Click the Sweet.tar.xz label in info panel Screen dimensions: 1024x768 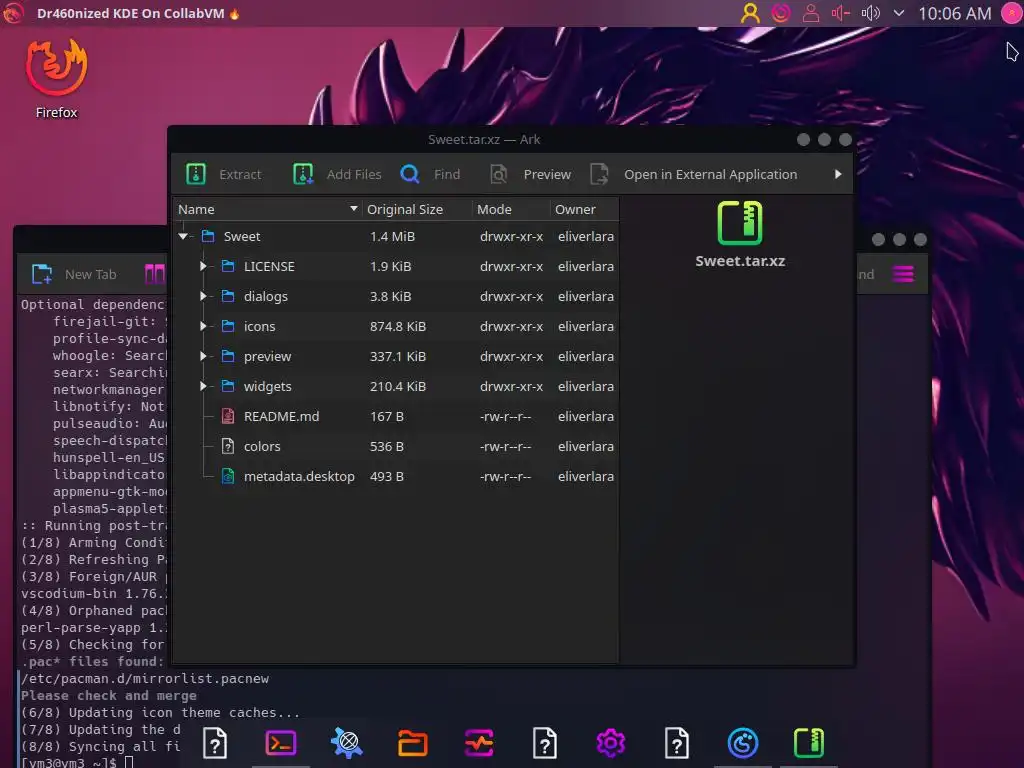click(x=740, y=261)
